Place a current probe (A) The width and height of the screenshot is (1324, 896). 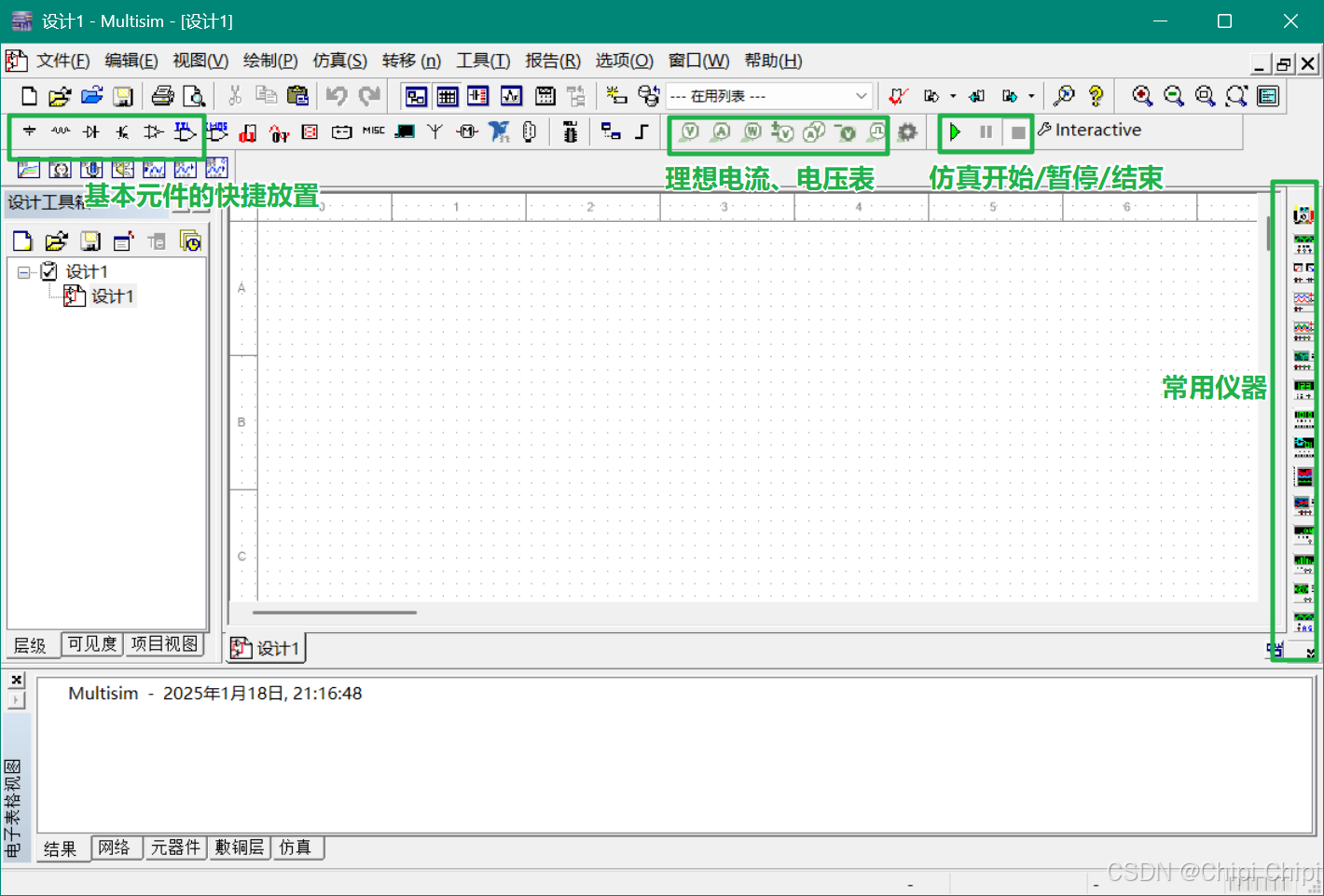pyautogui.click(x=721, y=132)
